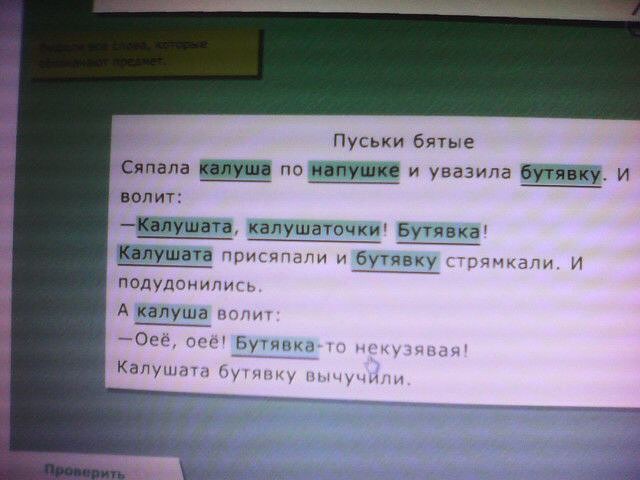
Task: Deselect Калушата before присяпали
Action: (x=165, y=255)
